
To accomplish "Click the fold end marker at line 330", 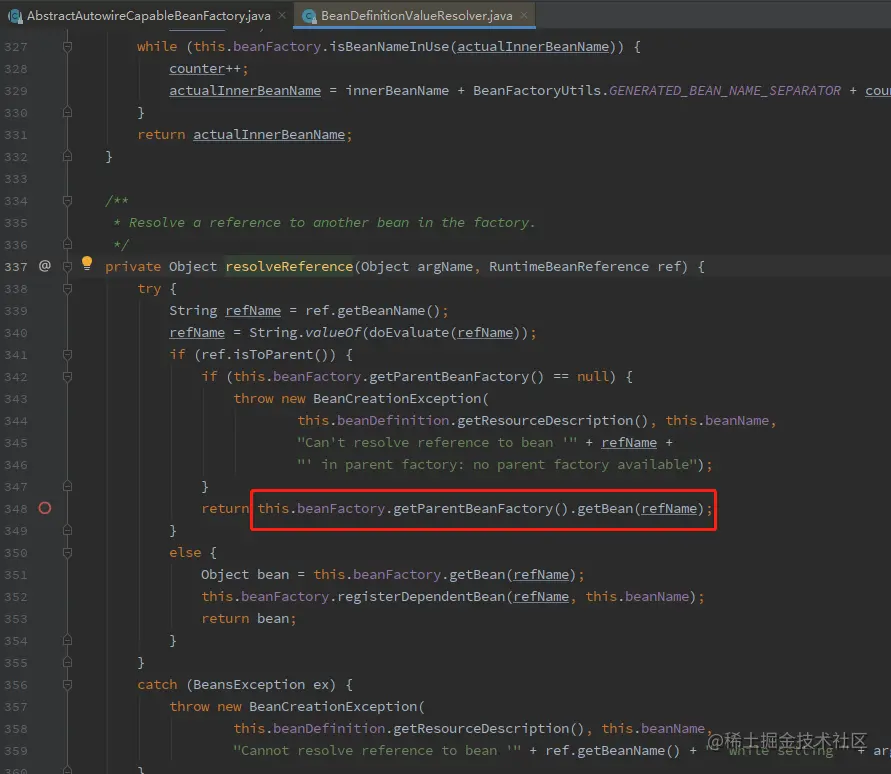I will point(67,113).
